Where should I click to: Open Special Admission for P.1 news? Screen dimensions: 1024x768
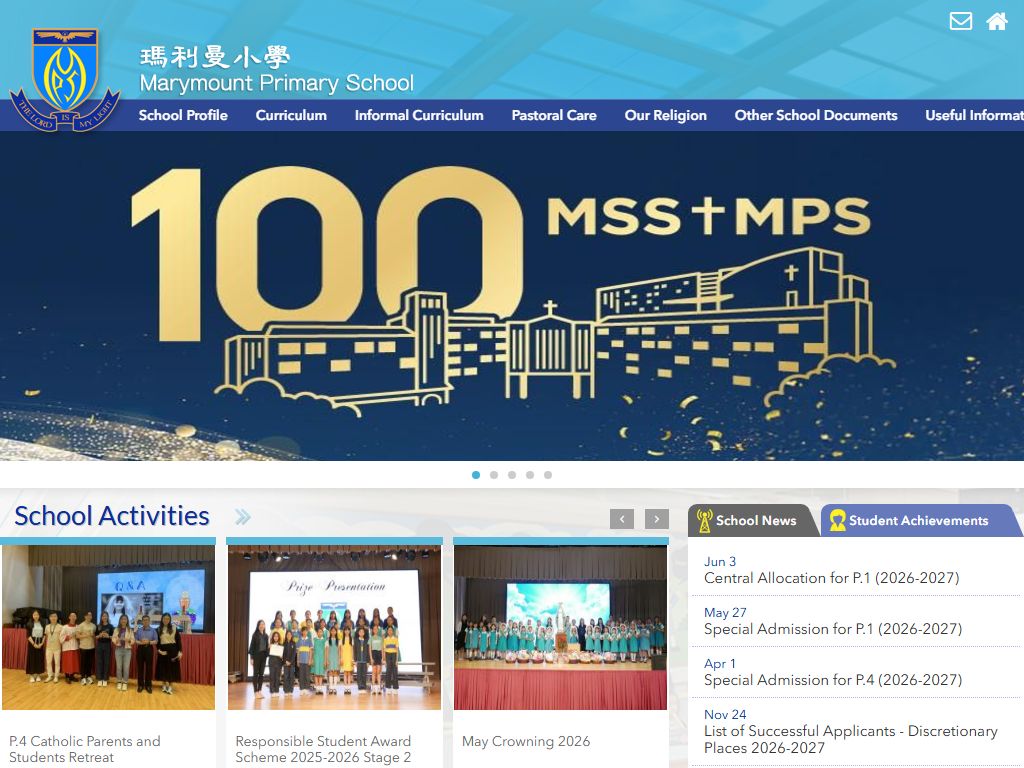pyautogui.click(x=833, y=629)
